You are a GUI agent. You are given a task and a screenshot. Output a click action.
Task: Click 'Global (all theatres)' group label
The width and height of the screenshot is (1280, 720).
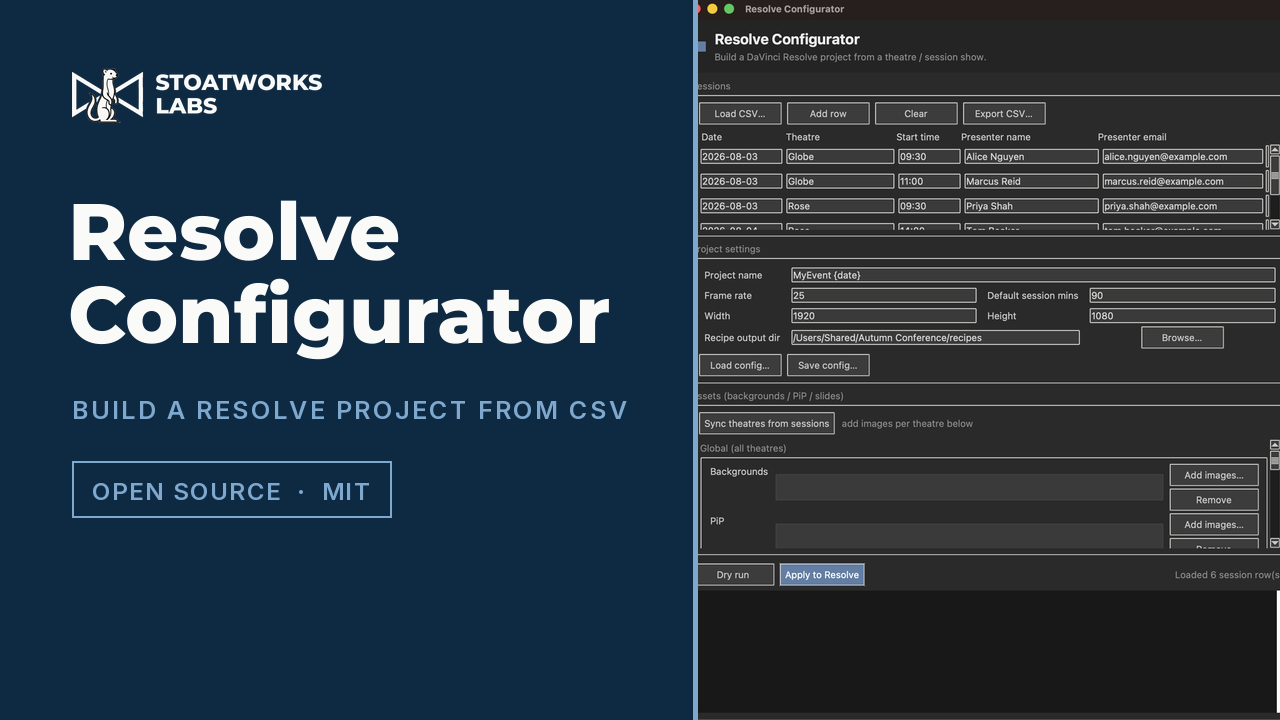click(x=743, y=448)
